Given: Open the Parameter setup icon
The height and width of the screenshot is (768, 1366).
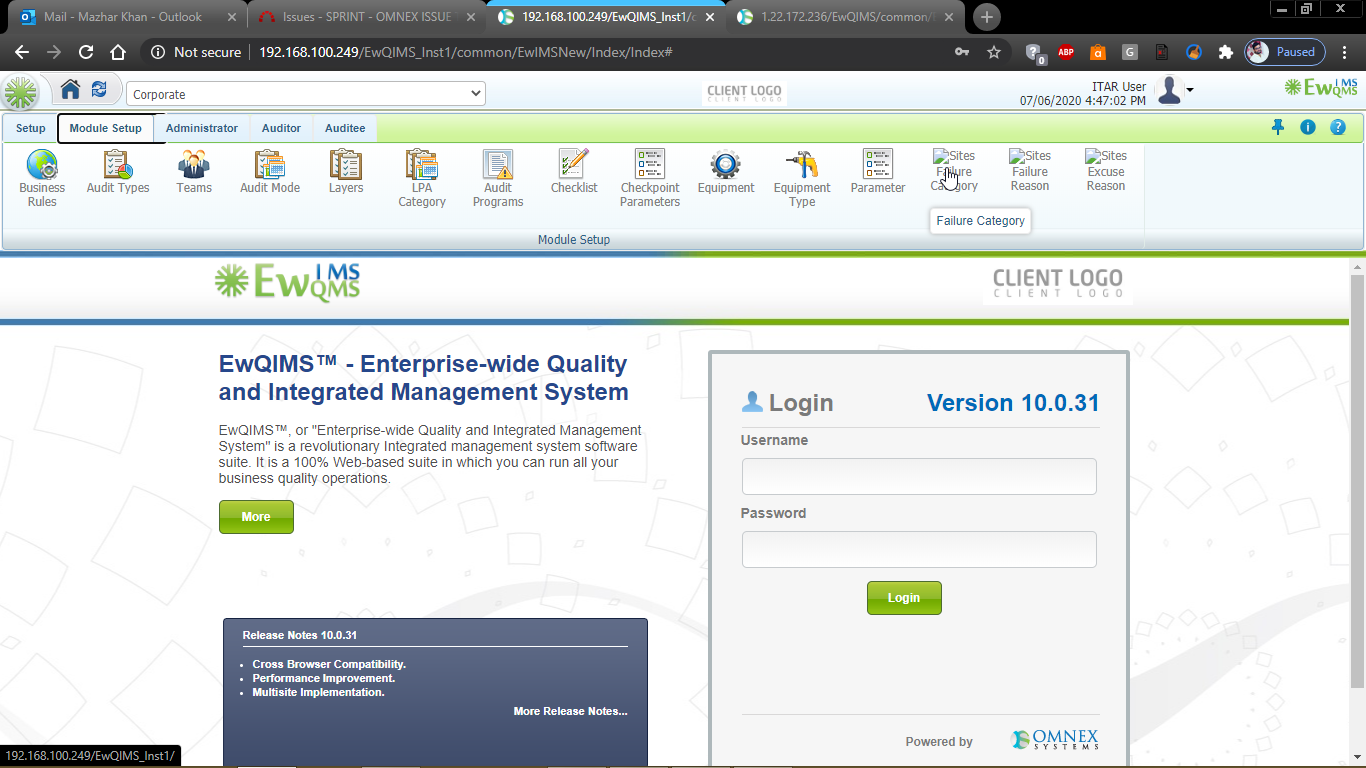Looking at the screenshot, I should pyautogui.click(x=878, y=171).
